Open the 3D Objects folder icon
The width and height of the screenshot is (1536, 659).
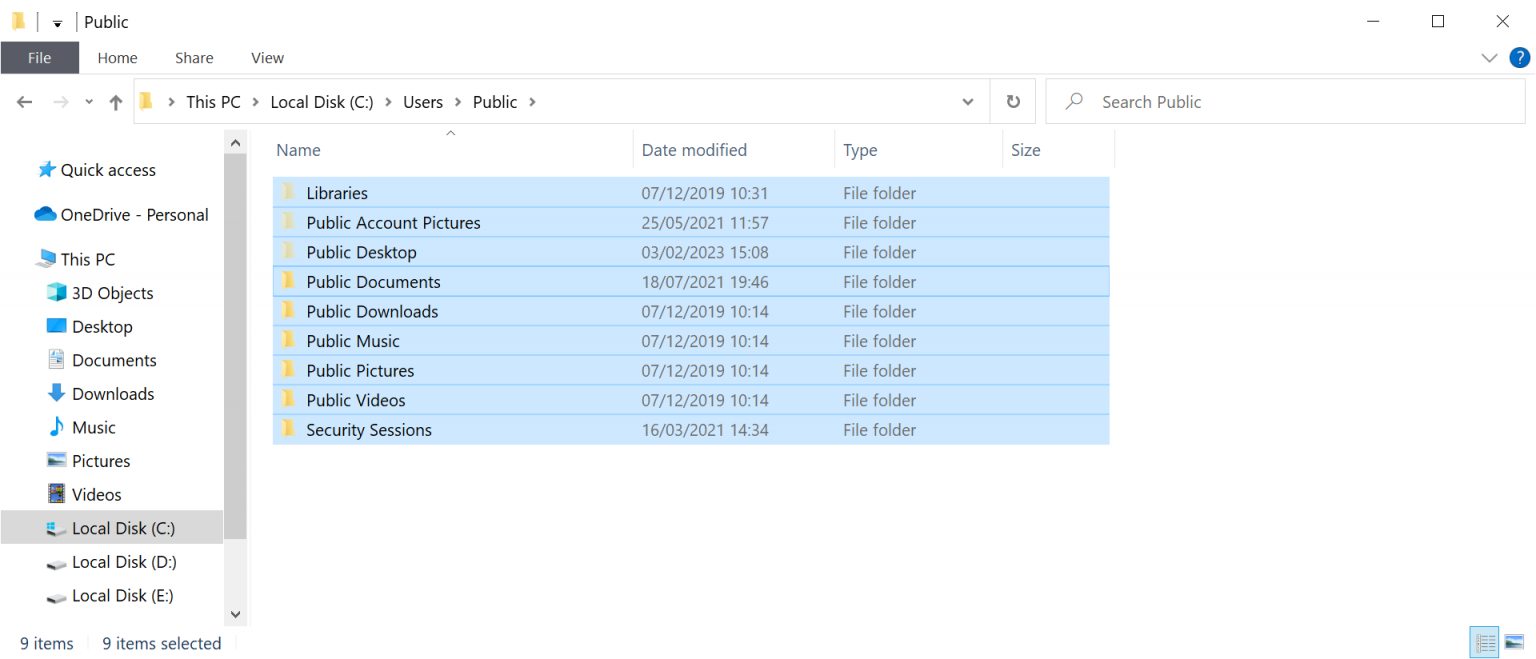[55, 292]
